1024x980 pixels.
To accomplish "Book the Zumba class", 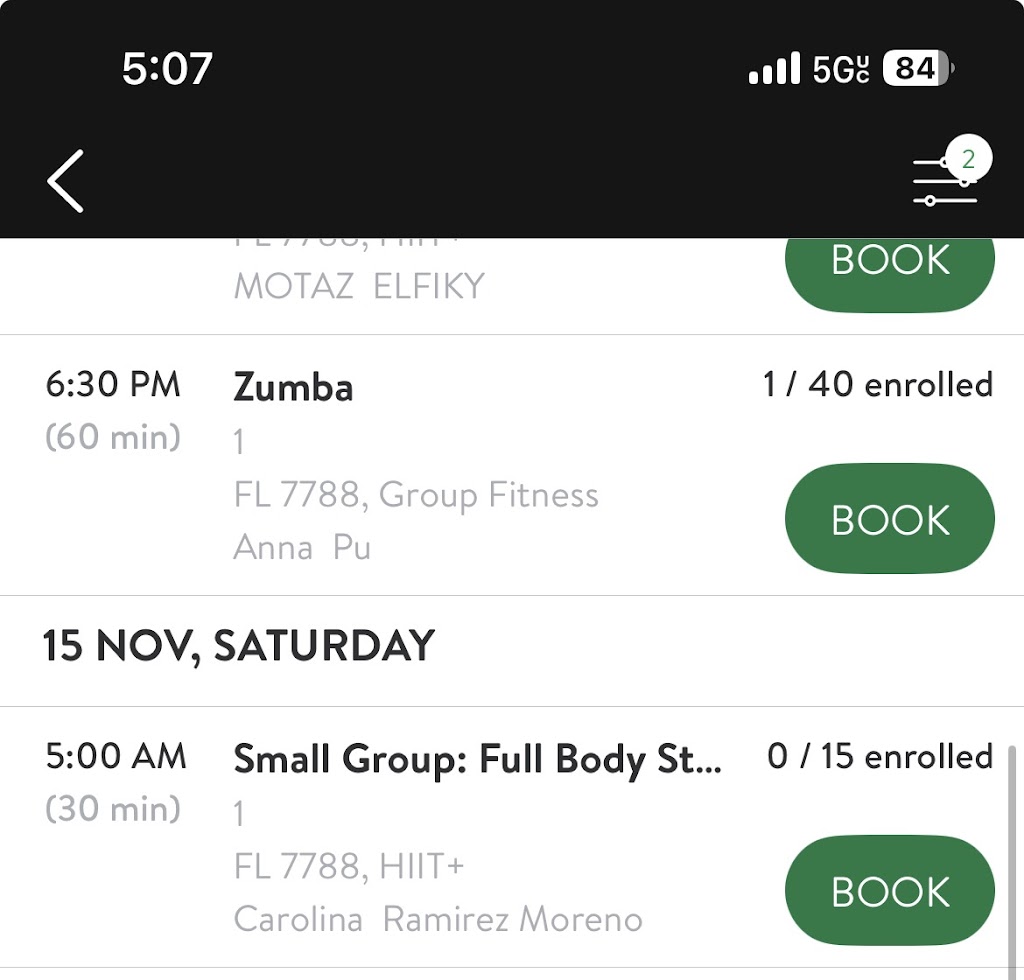I will 890,519.
